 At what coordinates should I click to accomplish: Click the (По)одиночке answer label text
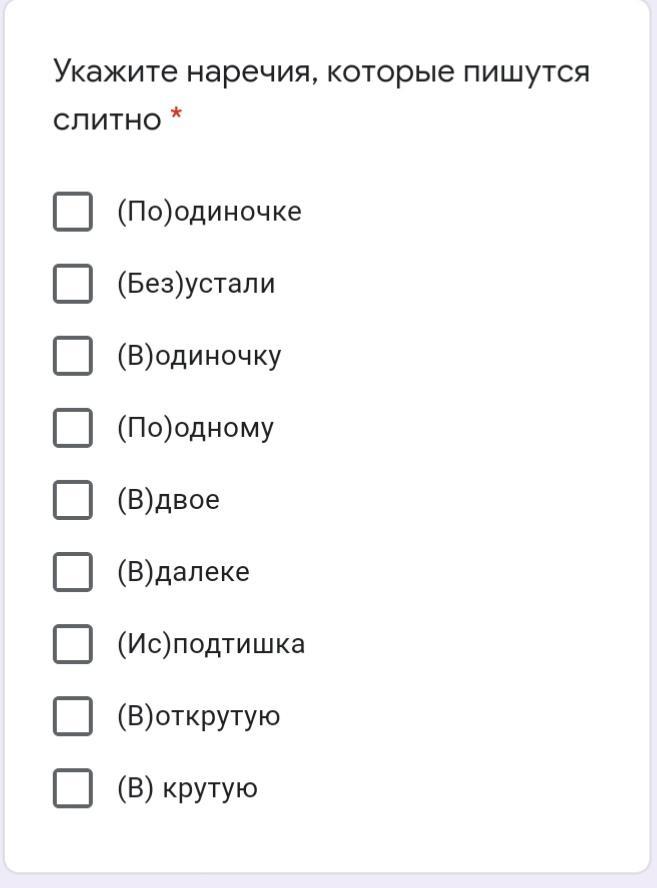210,212
